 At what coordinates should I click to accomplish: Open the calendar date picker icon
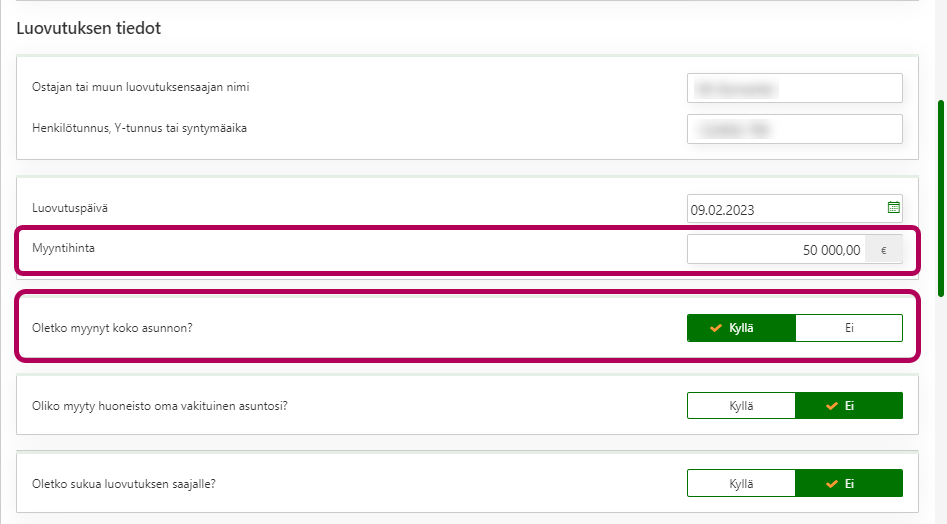[893, 208]
